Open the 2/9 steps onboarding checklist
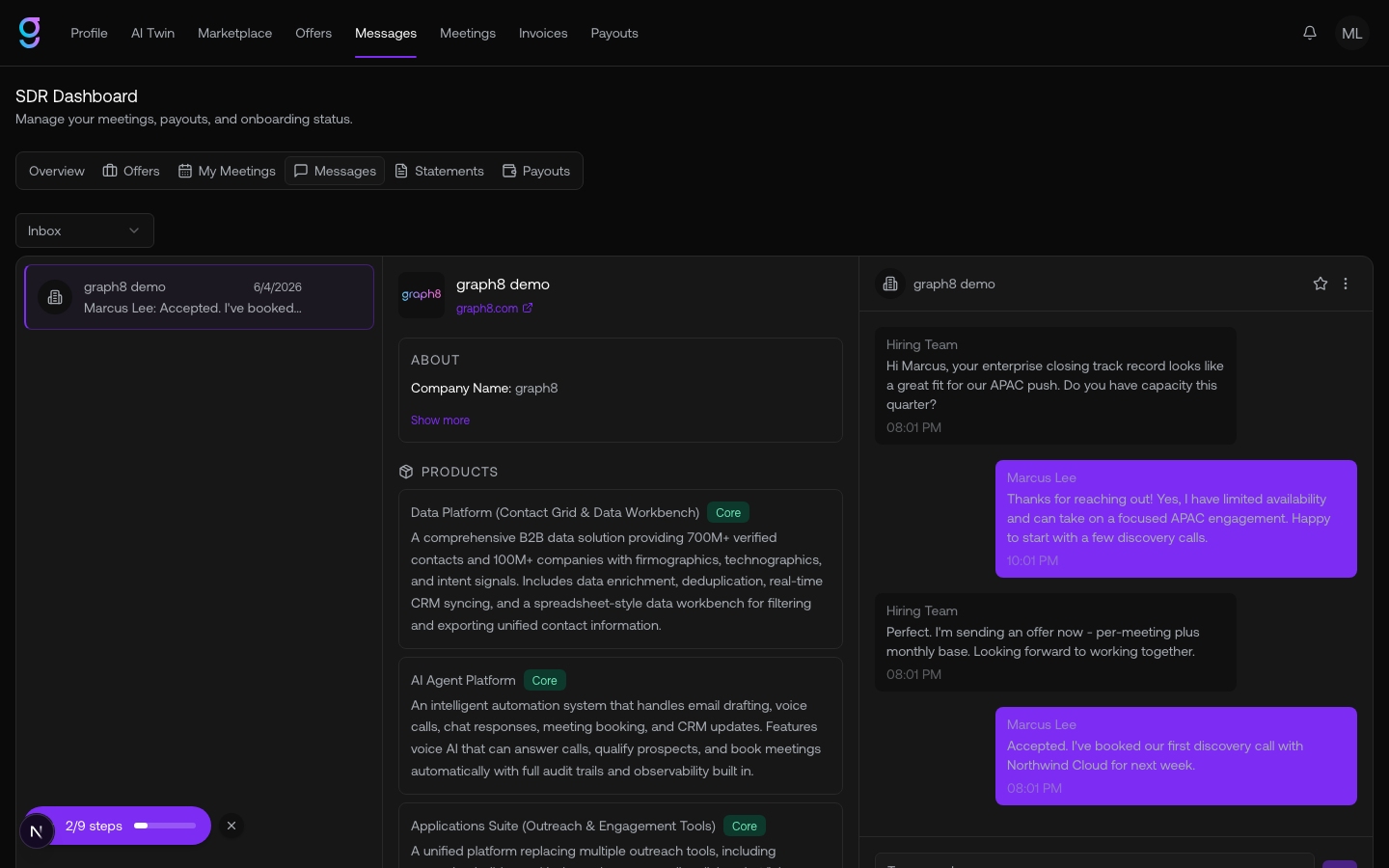This screenshot has height=868, width=1389. [x=117, y=826]
